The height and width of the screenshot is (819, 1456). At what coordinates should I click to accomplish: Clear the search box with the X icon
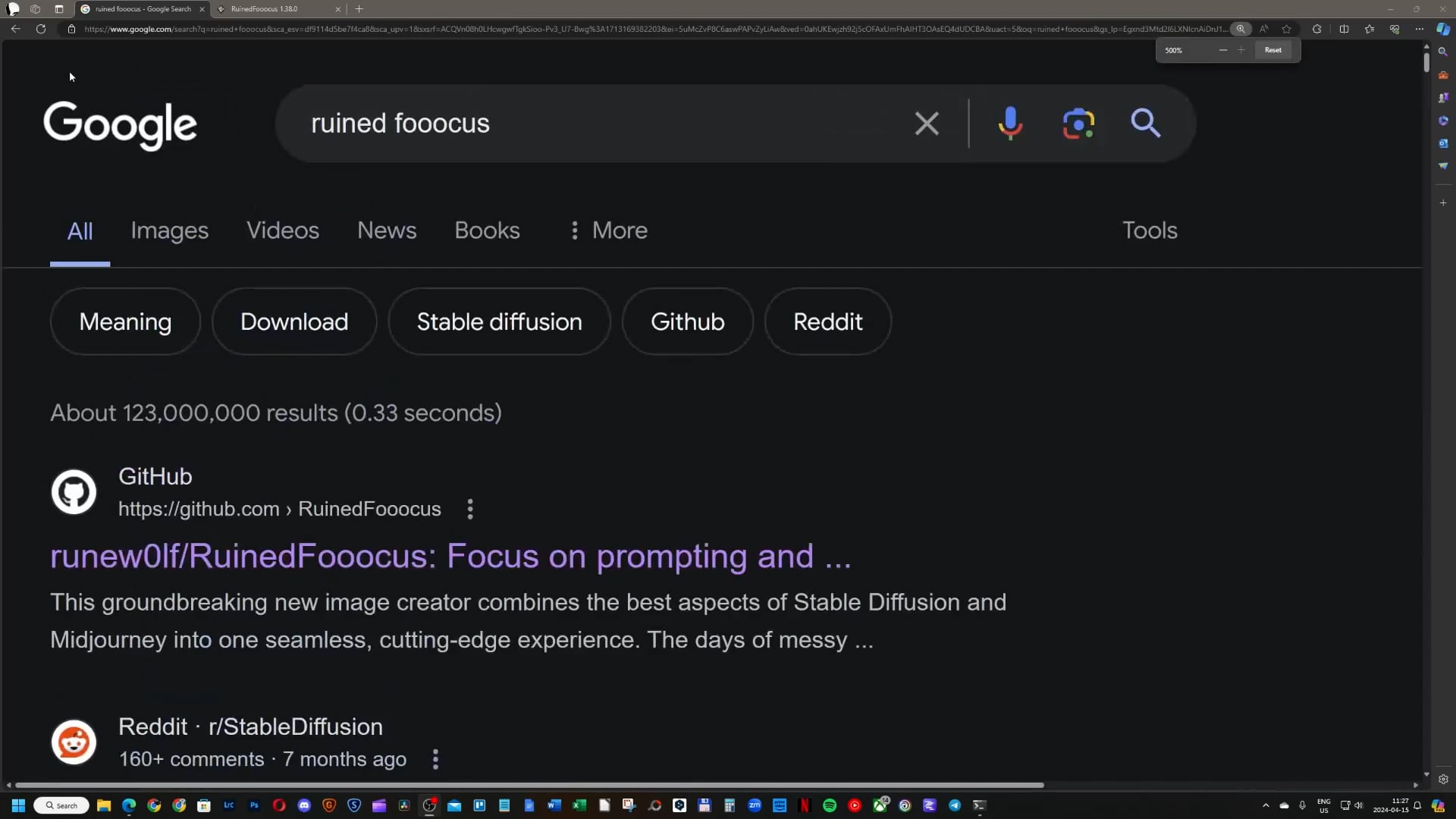point(927,124)
